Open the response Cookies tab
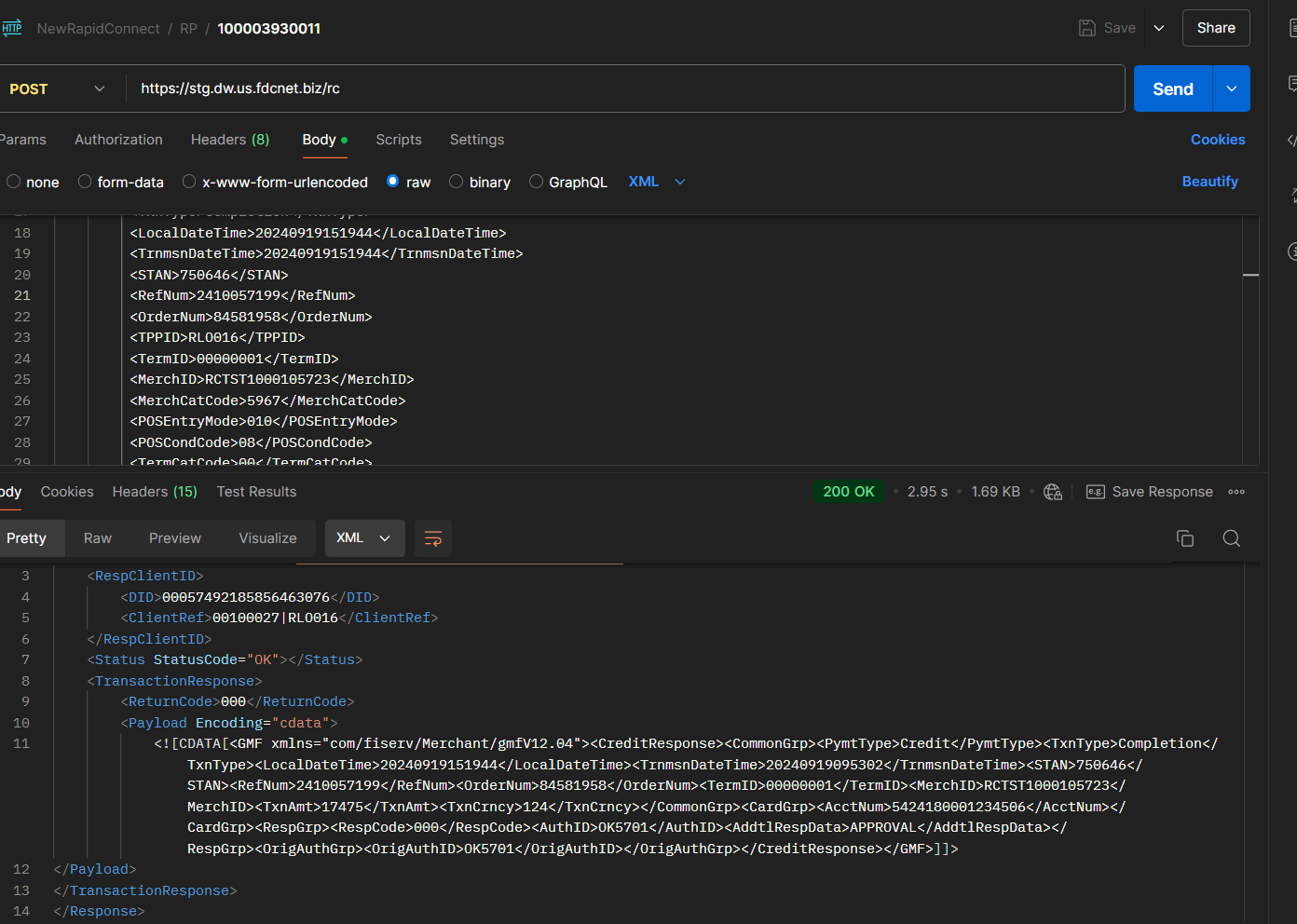The width and height of the screenshot is (1297, 924). (x=67, y=492)
